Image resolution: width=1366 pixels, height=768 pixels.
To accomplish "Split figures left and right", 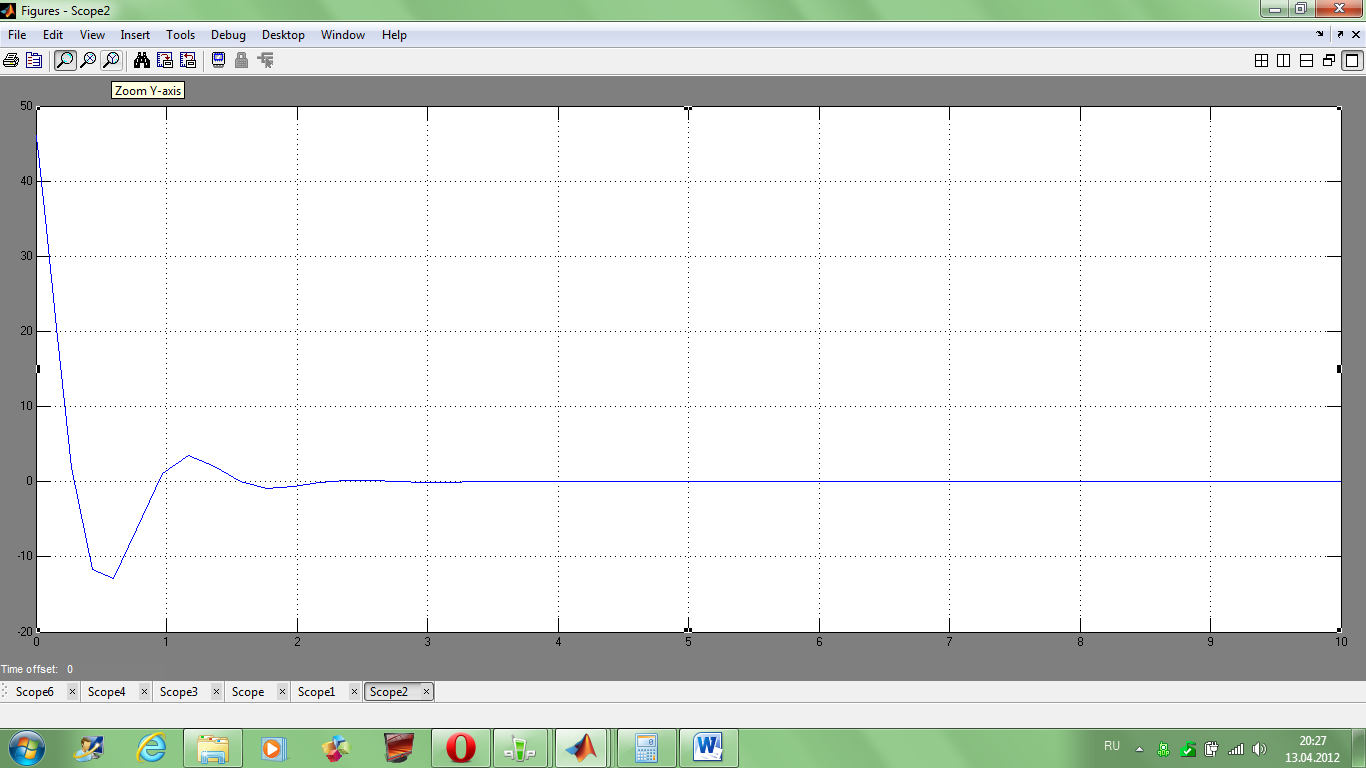I will 1284,60.
